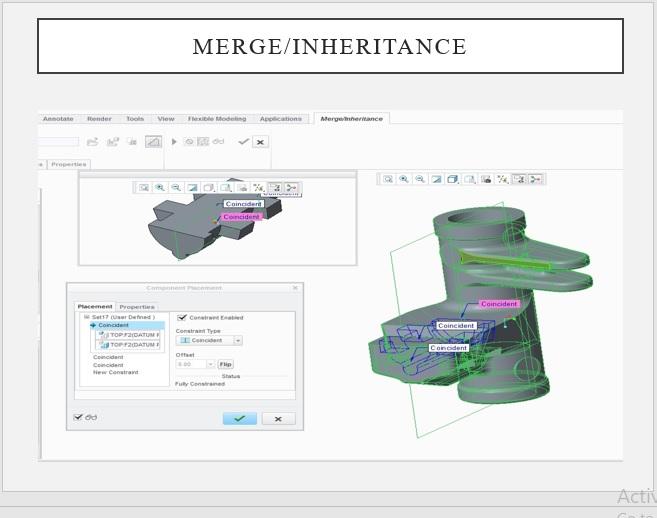Click Refit icon in main viewport toolbar
Image resolution: width=657 pixels, height=518 pixels.
[x=388, y=179]
